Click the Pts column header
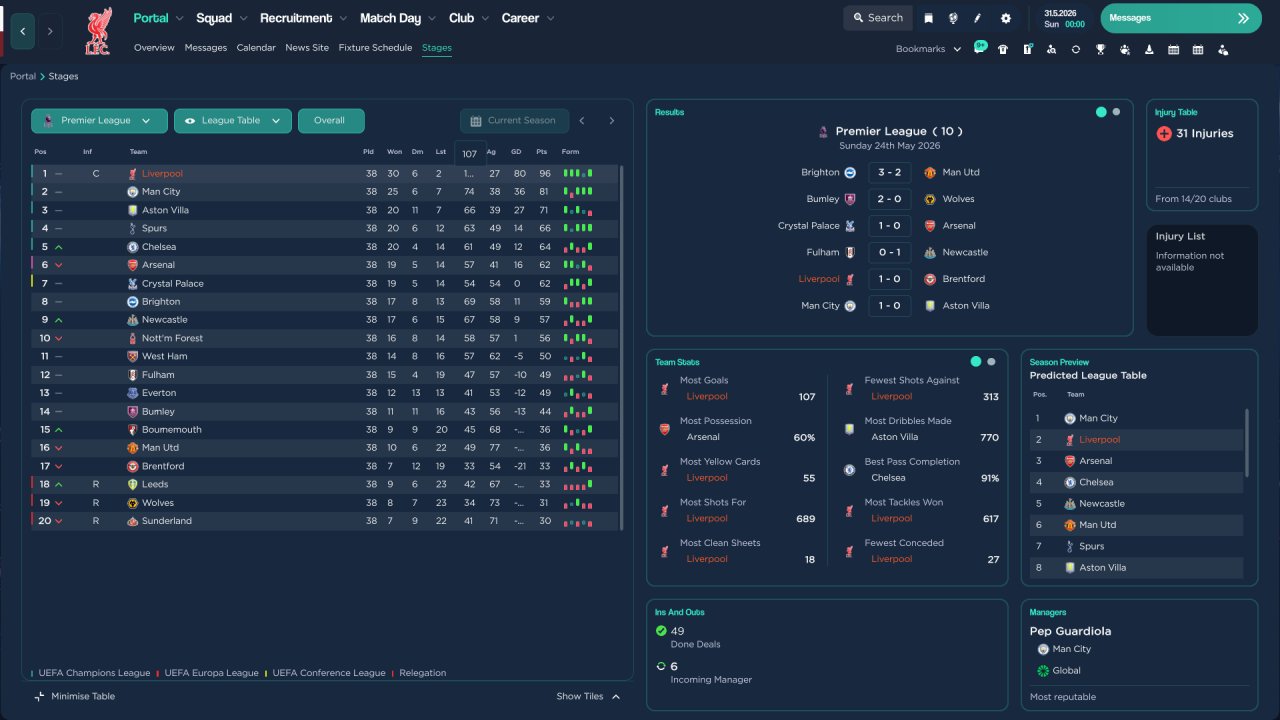 click(542, 152)
